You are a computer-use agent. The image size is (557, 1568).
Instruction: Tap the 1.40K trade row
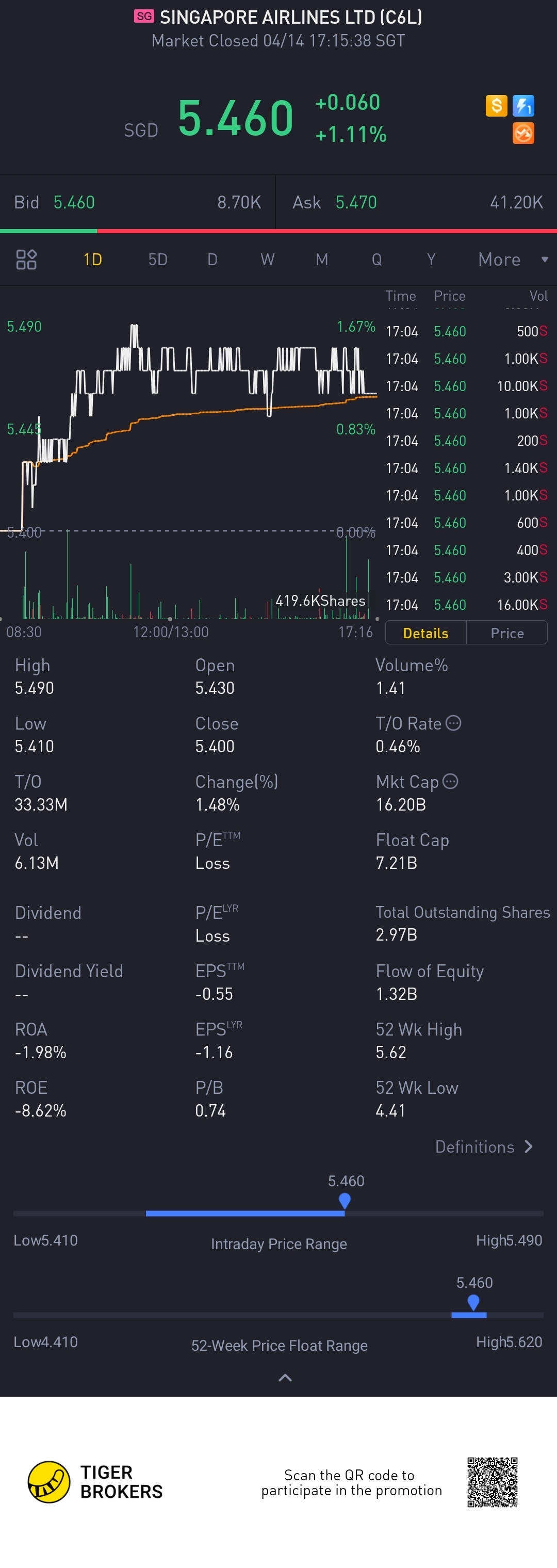click(x=466, y=468)
